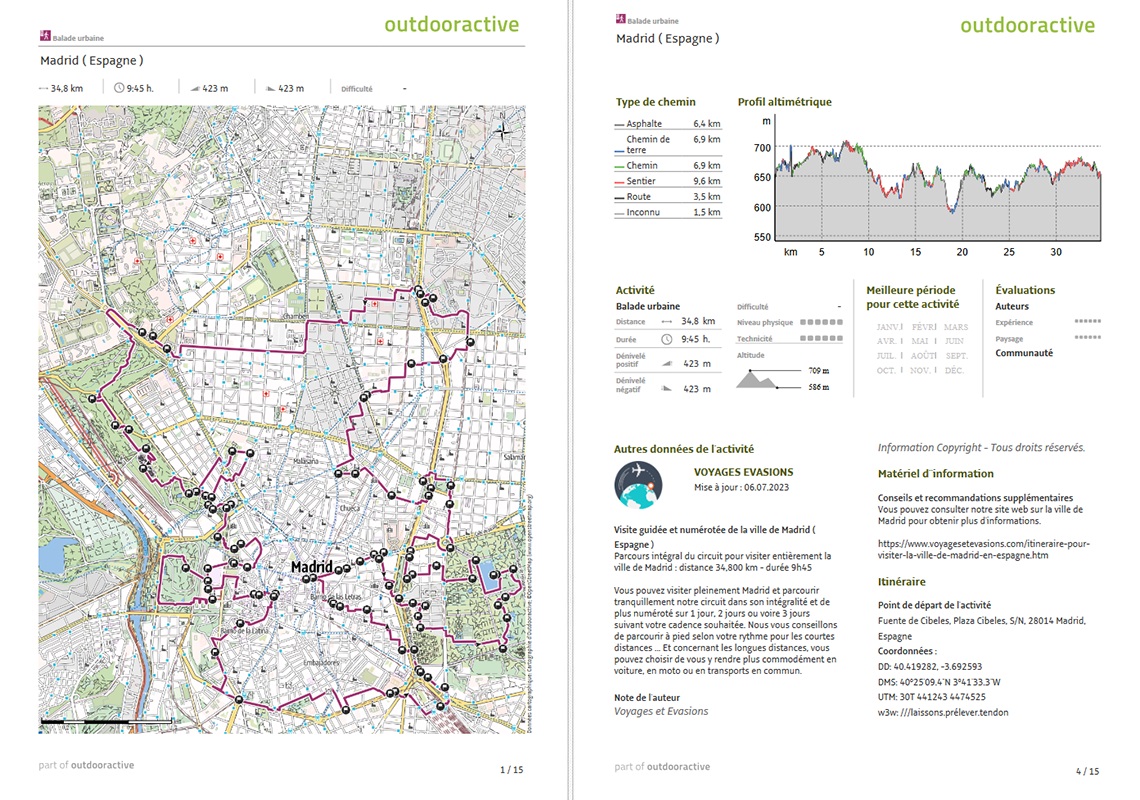The width and height of the screenshot is (1140, 800).
Task: Click the 'MAI' month label
Action: pos(920,341)
